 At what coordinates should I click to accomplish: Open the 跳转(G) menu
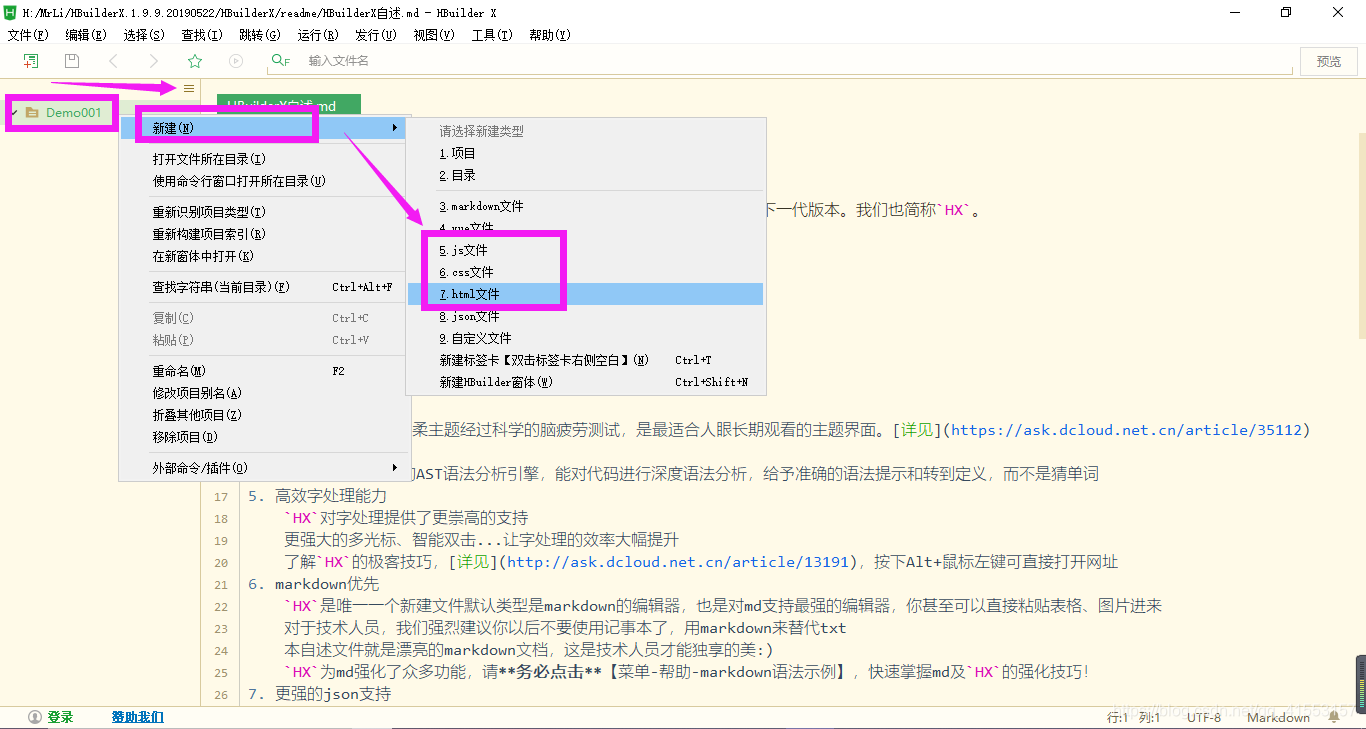[260, 35]
